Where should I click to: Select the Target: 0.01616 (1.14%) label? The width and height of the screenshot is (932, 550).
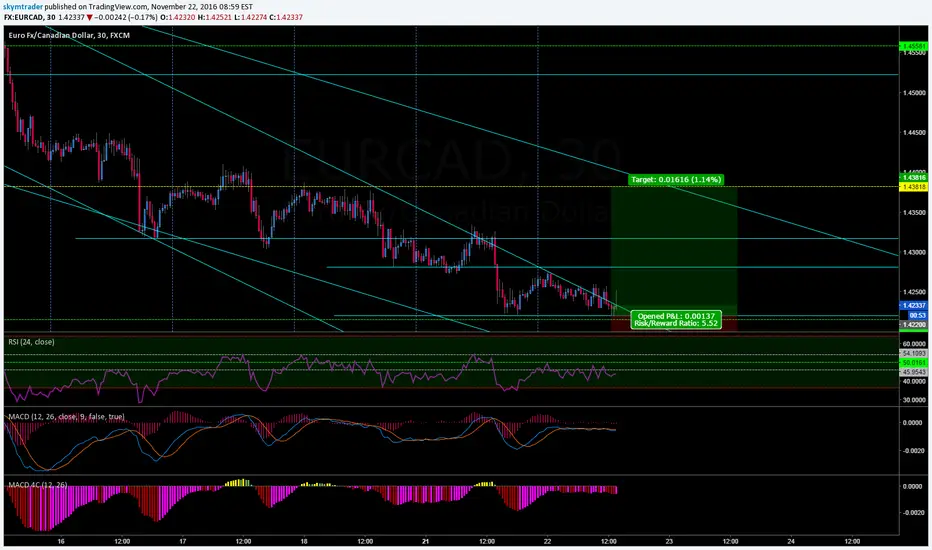pyautogui.click(x=676, y=179)
